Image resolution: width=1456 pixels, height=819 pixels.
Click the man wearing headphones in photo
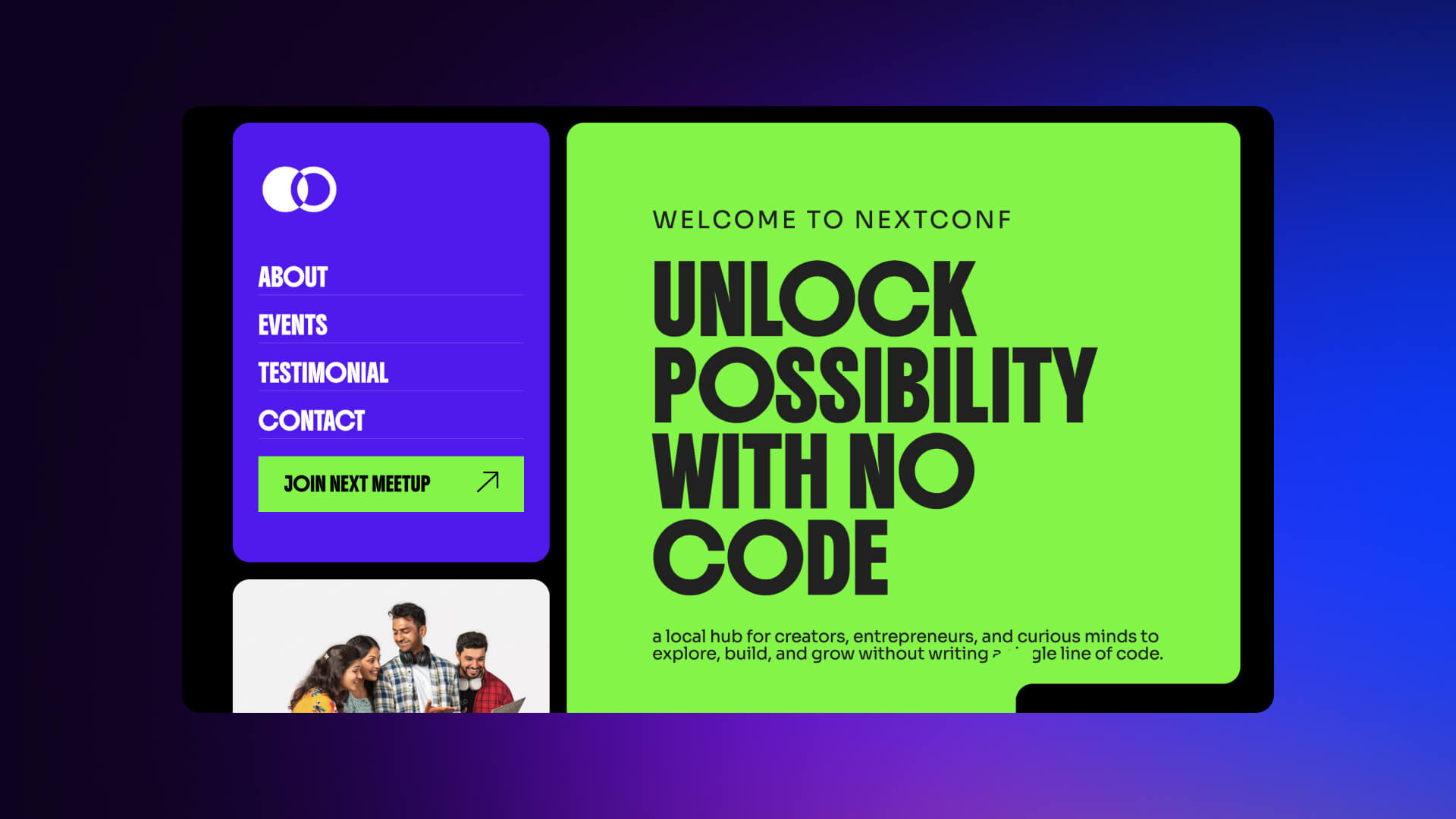pos(409,658)
